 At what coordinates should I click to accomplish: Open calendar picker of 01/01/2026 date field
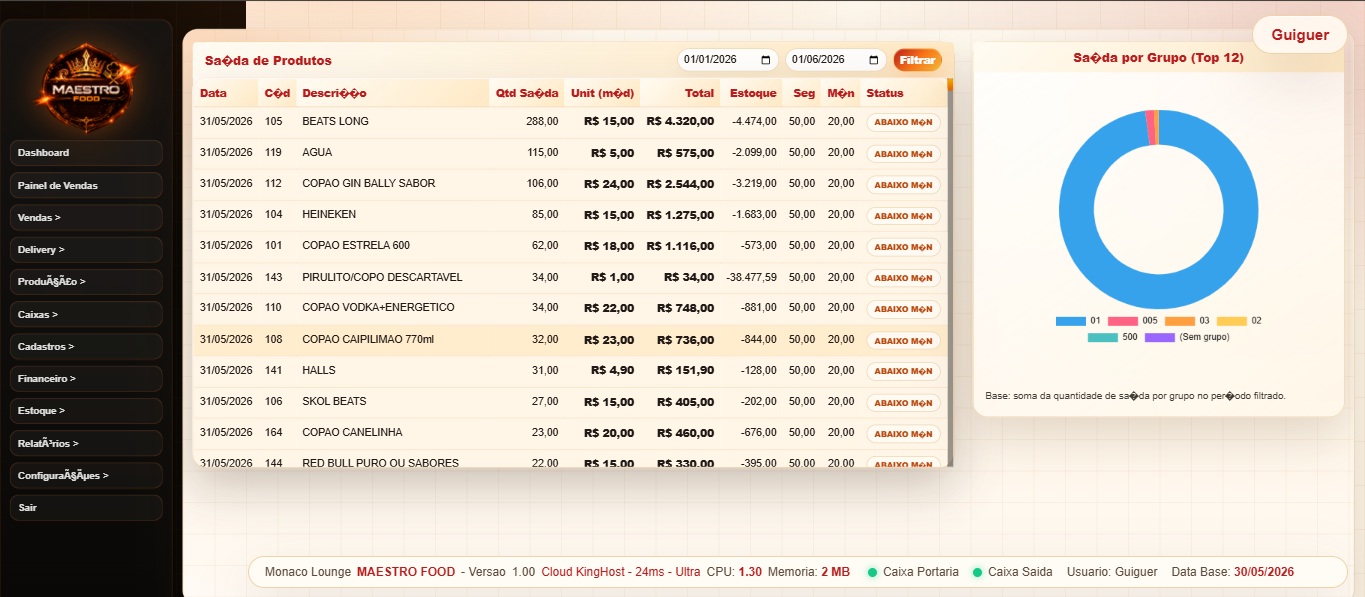click(x=766, y=60)
